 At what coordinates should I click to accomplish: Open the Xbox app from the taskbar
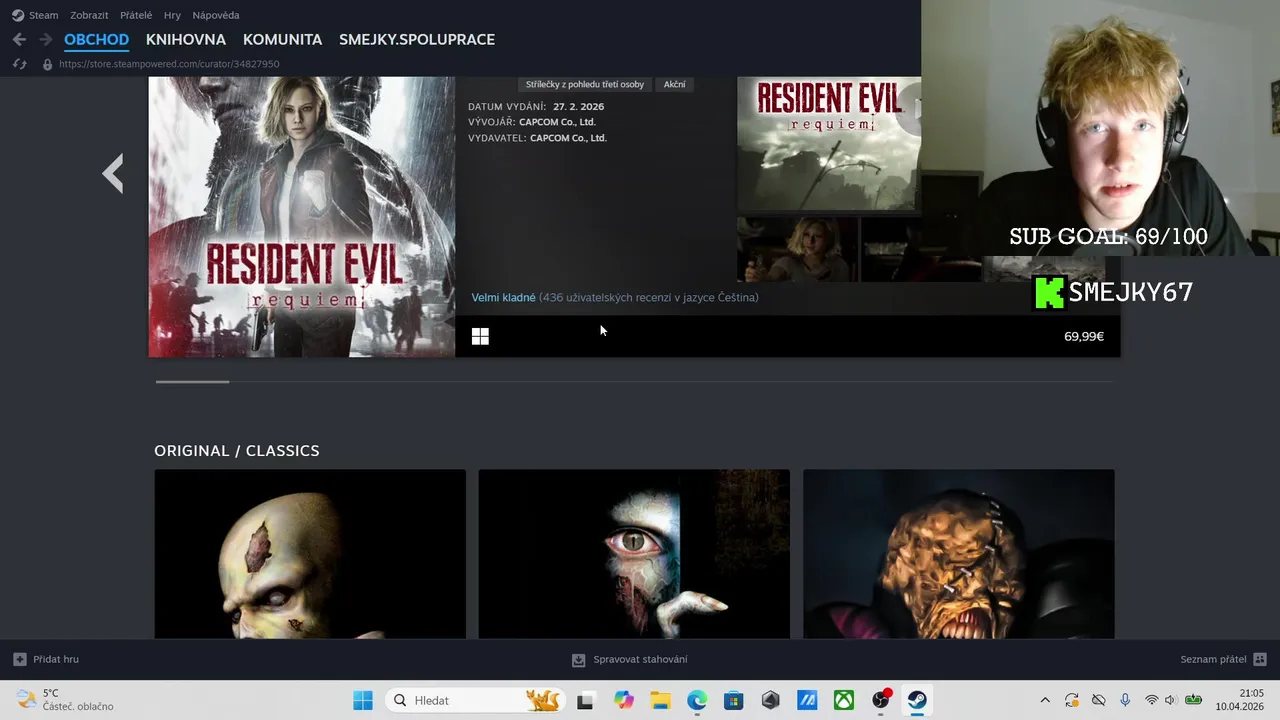point(844,700)
